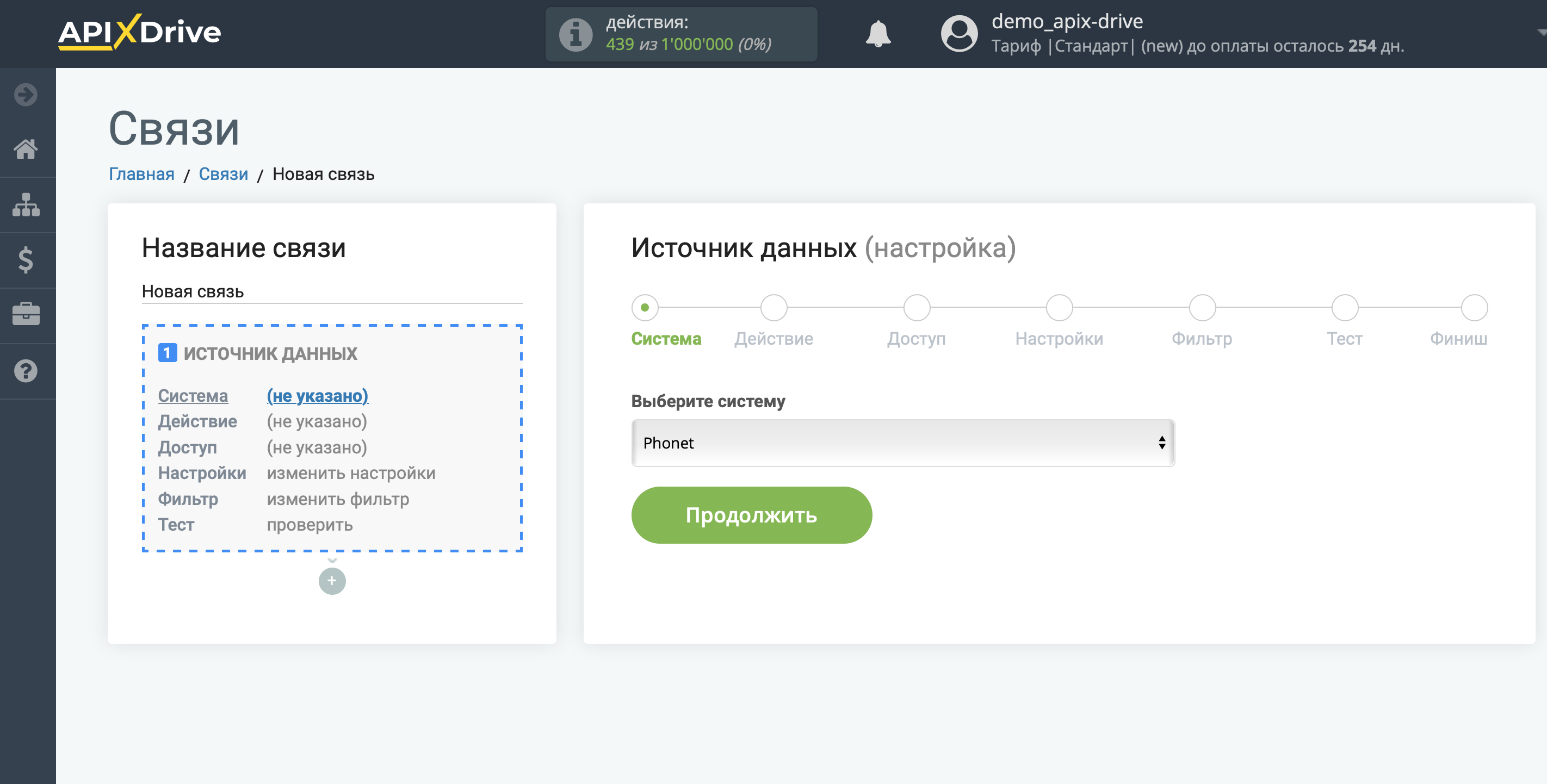Click the add new block plus icon
Screen dimensions: 1547x784
(331, 581)
